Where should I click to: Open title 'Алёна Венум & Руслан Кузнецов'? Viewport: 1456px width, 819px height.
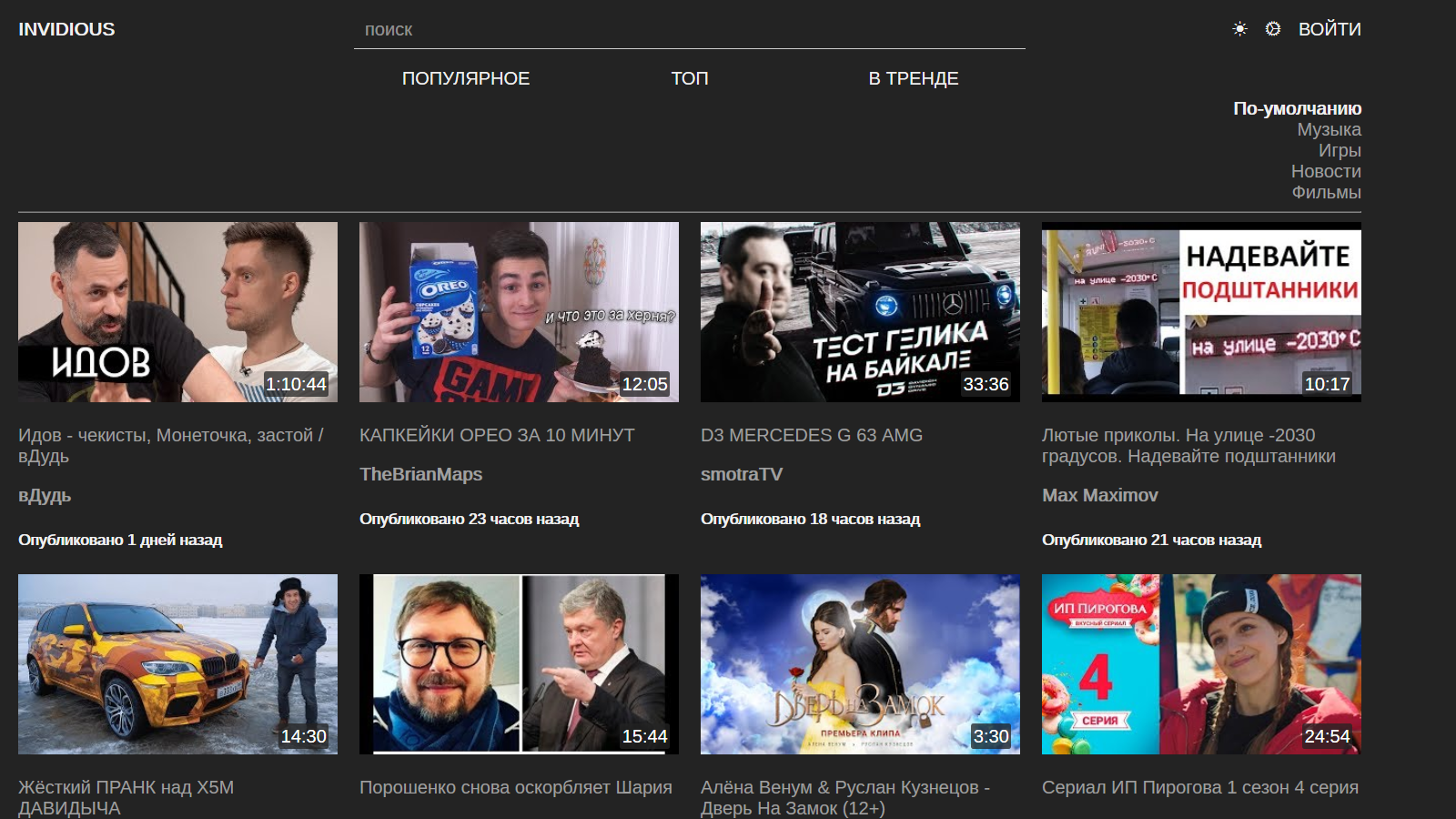point(845,798)
